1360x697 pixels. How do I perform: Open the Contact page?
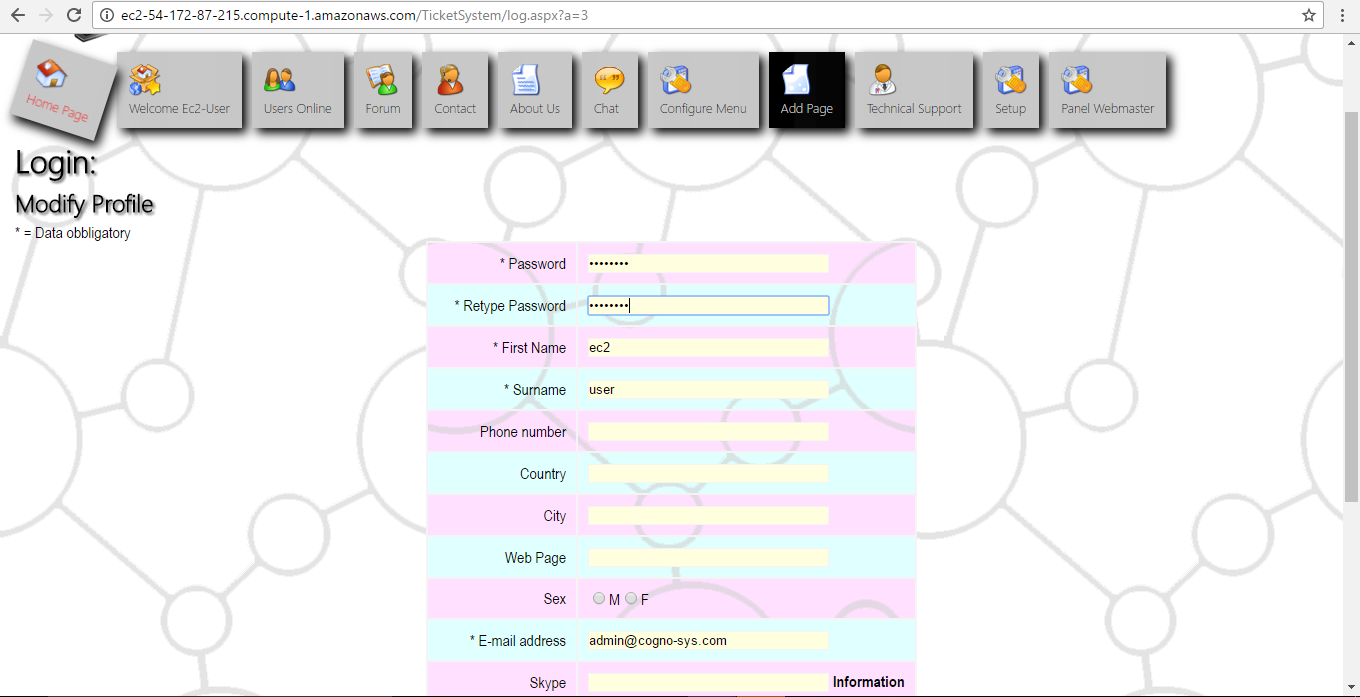pos(455,90)
